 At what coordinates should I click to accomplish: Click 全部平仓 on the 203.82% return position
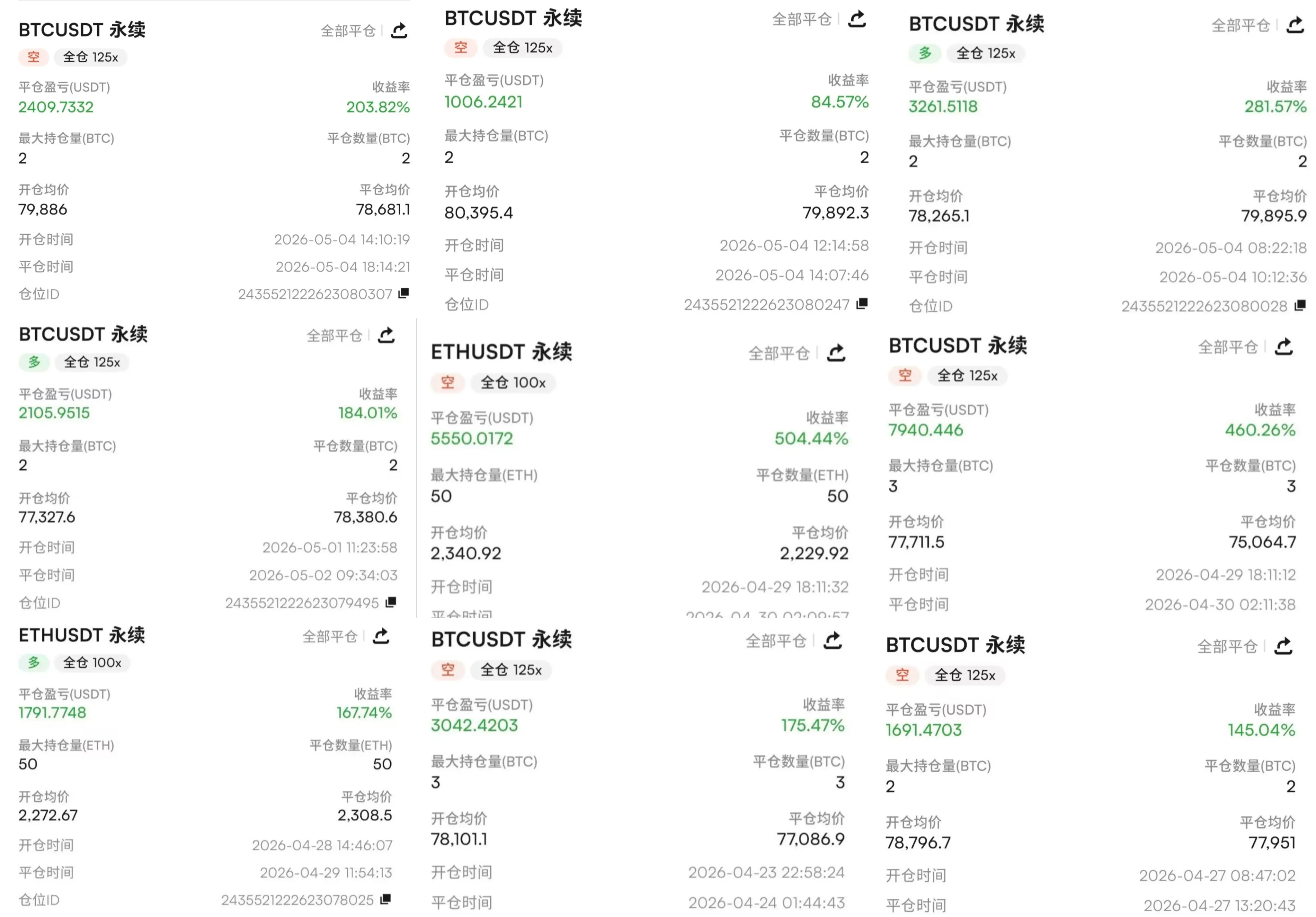[348, 31]
